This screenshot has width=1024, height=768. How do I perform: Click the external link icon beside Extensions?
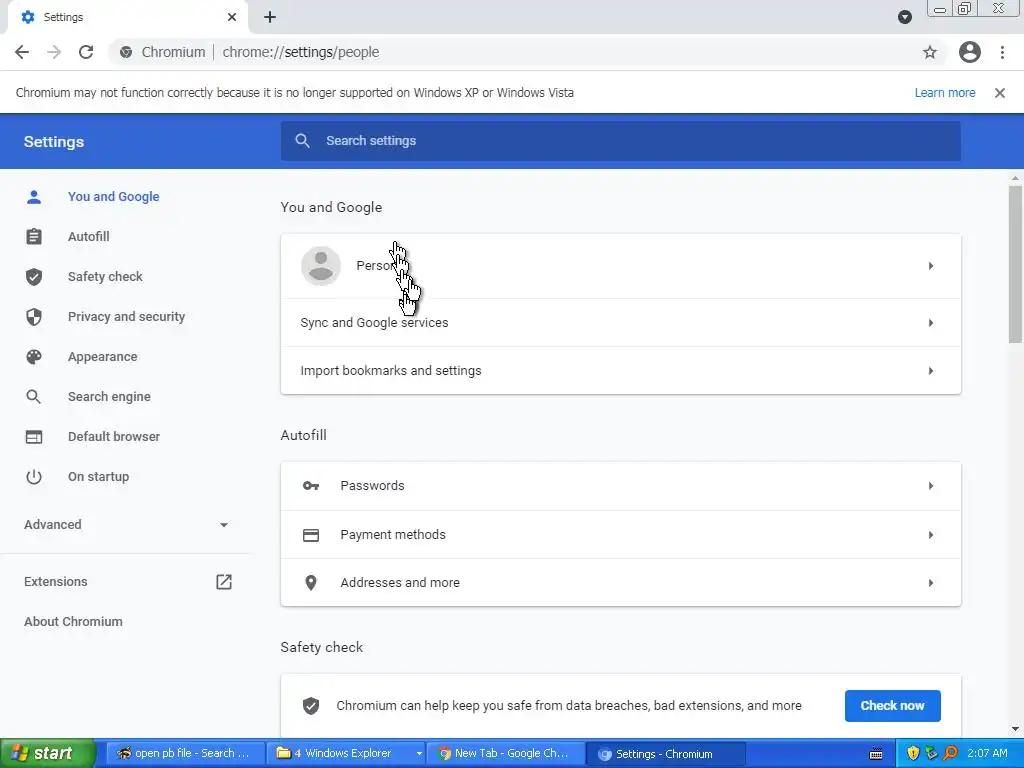[224, 582]
